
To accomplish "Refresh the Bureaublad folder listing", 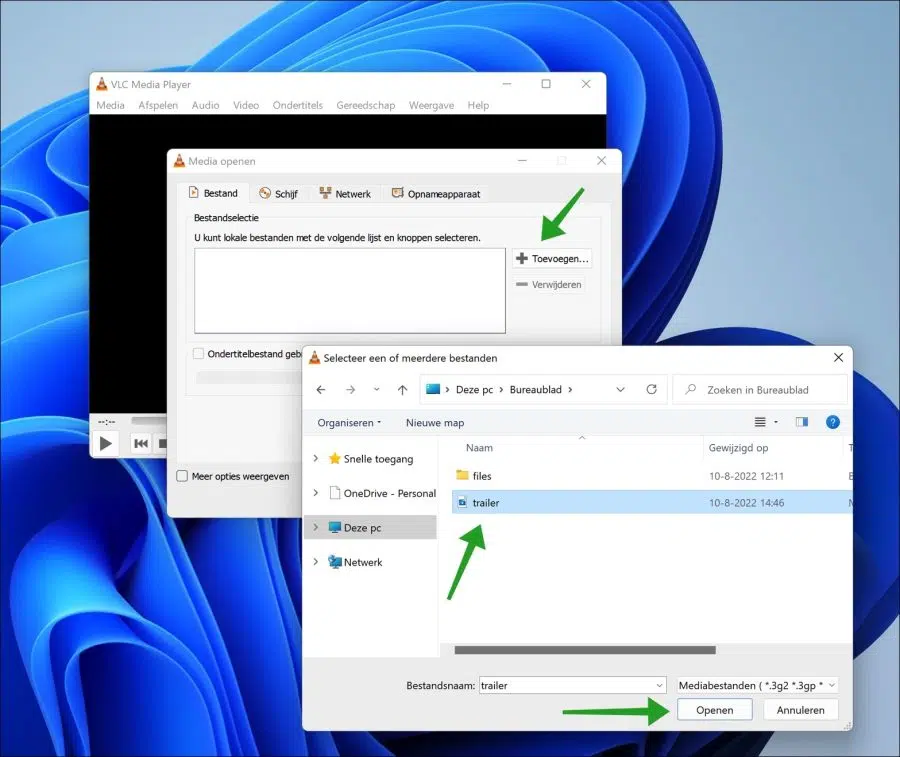I will (651, 389).
